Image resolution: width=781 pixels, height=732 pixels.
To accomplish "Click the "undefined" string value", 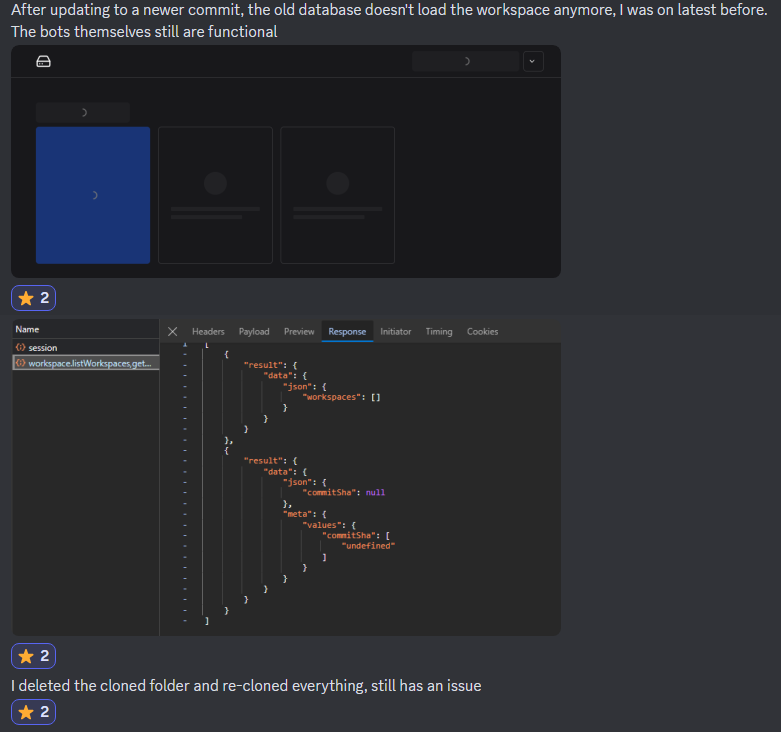I will coord(368,546).
